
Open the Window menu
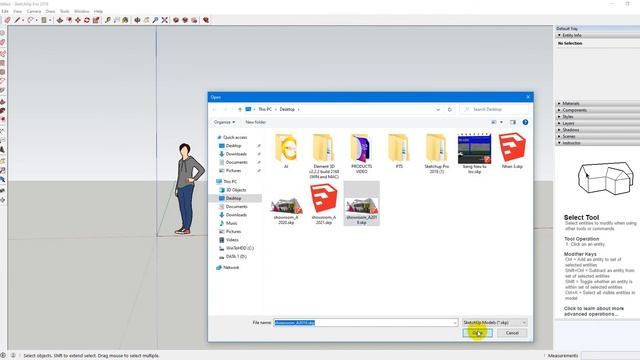coord(82,11)
